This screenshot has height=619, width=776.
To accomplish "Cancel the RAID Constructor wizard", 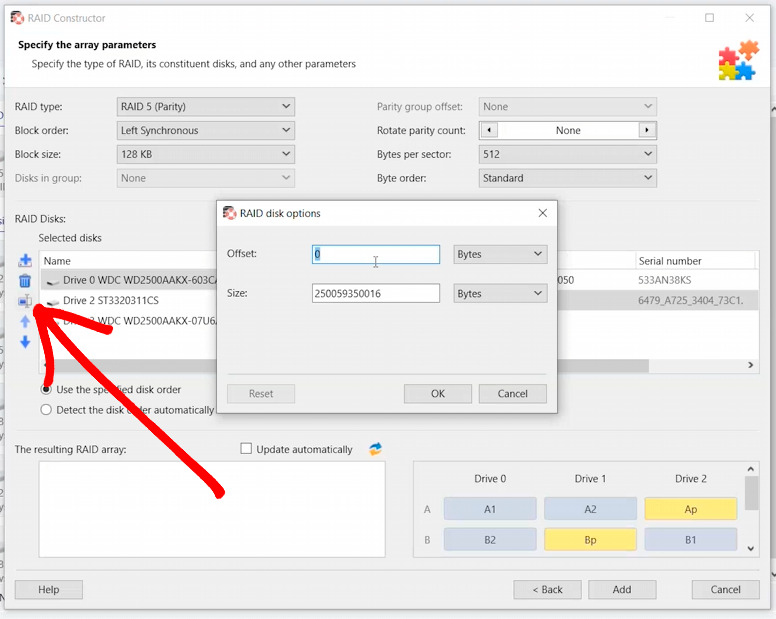I will point(726,589).
